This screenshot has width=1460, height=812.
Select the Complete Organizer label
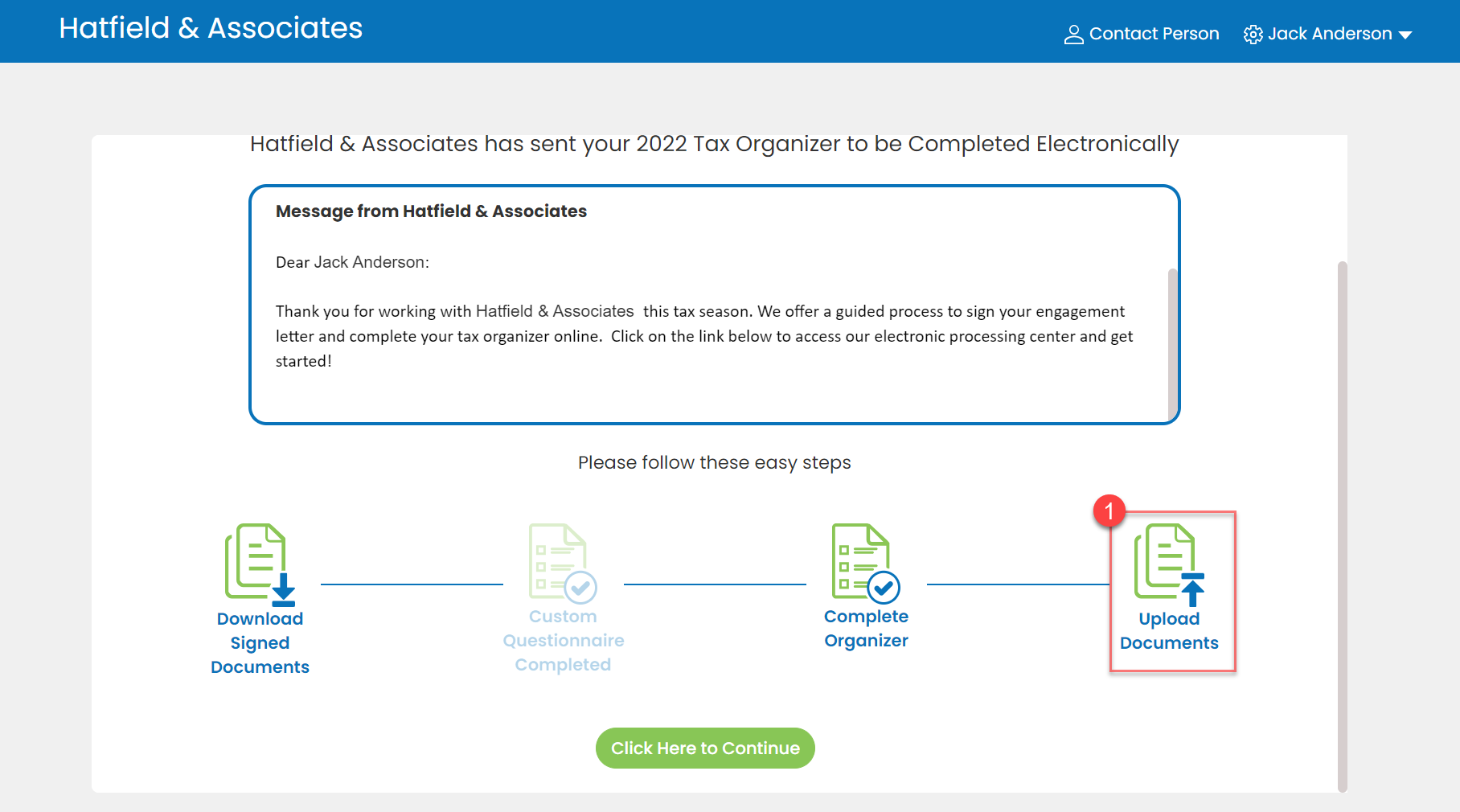click(x=866, y=629)
